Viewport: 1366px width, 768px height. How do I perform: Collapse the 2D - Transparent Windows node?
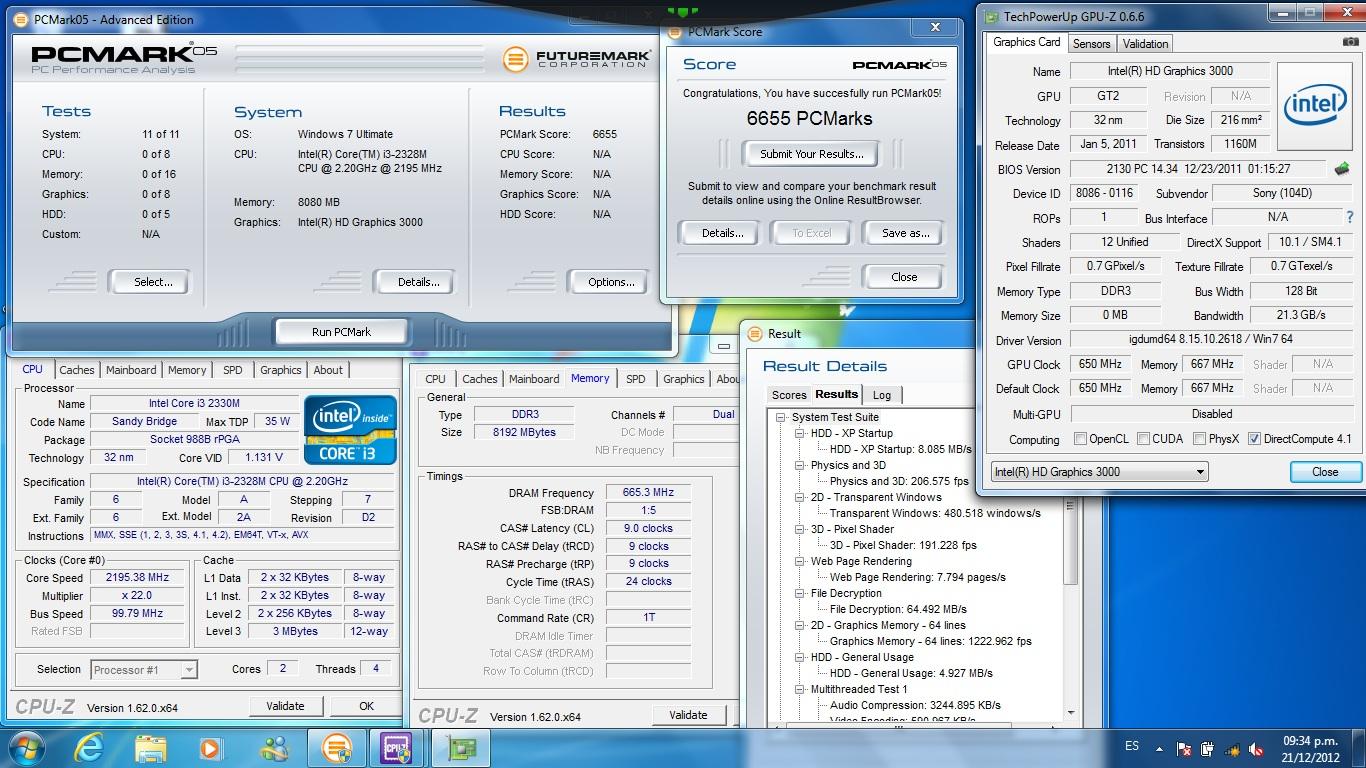click(800, 498)
